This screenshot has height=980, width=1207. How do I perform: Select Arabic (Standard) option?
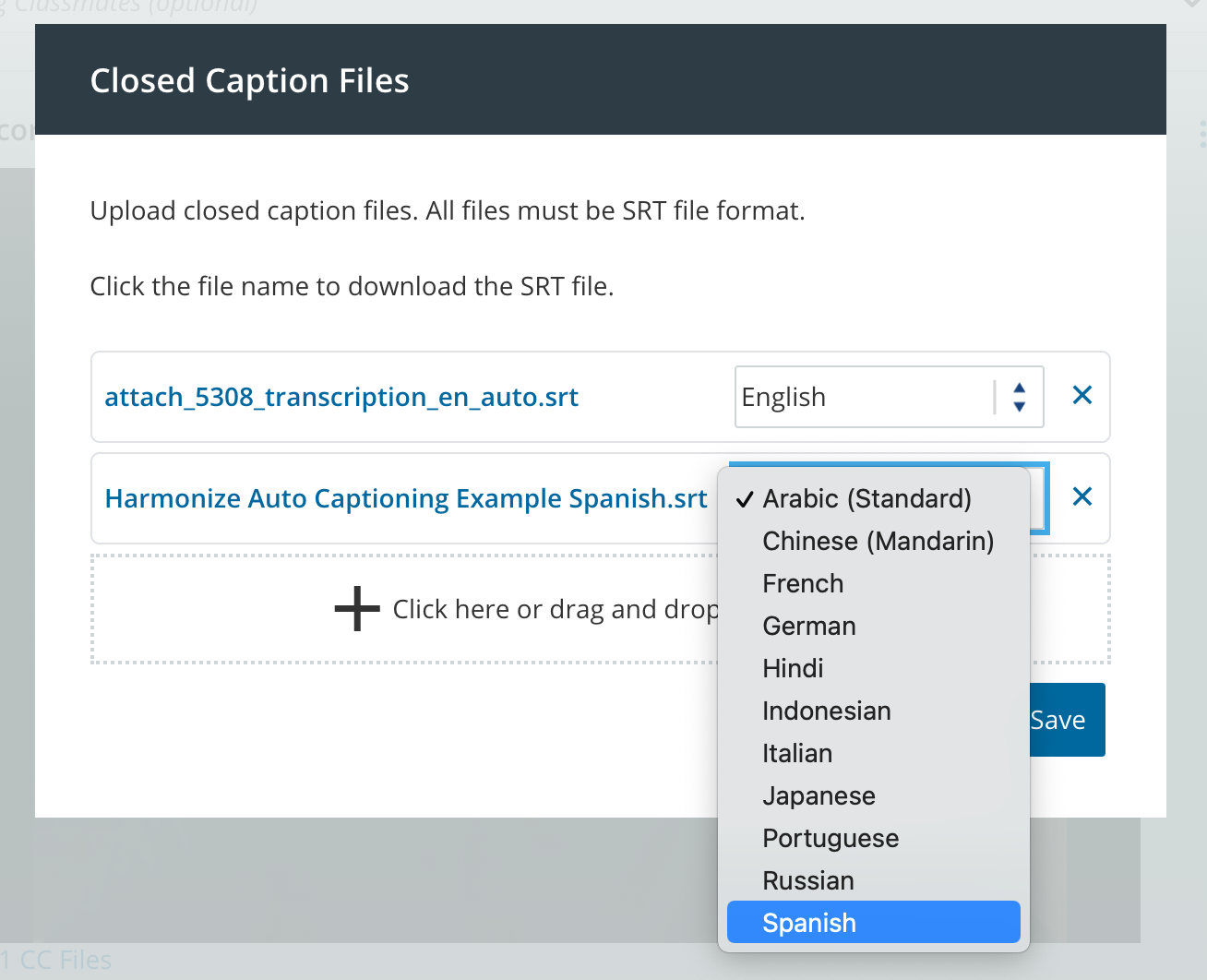pos(866,498)
